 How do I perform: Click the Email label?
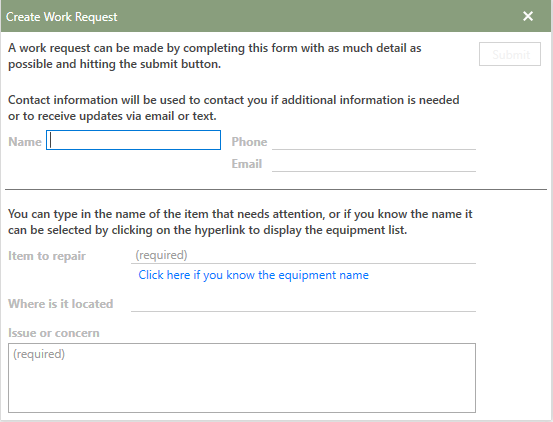click(x=247, y=164)
